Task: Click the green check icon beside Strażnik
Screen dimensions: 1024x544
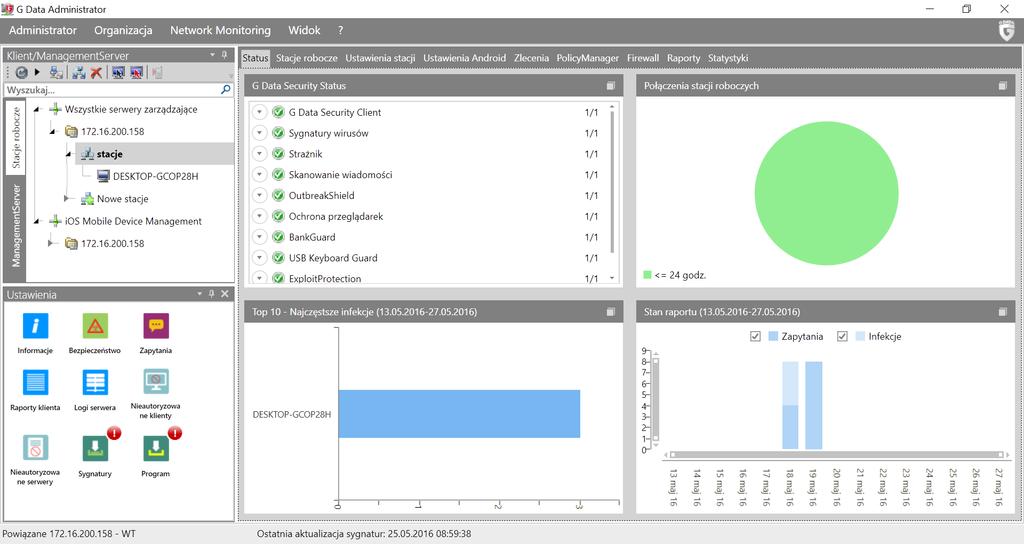Action: click(278, 153)
